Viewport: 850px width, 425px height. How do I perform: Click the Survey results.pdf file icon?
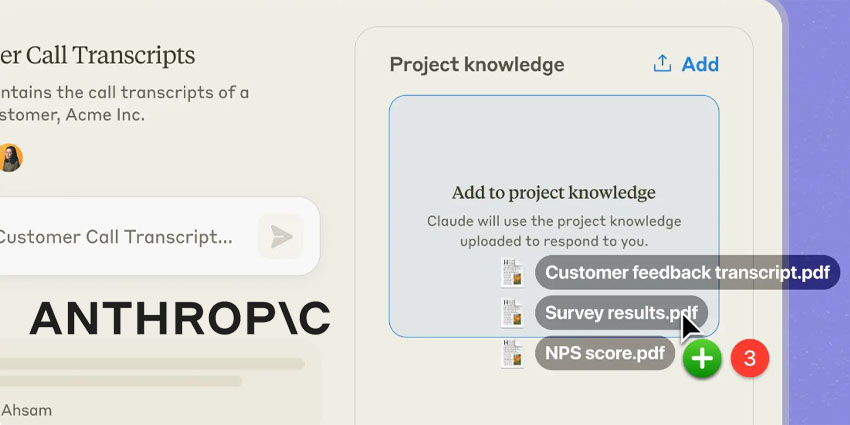512,313
